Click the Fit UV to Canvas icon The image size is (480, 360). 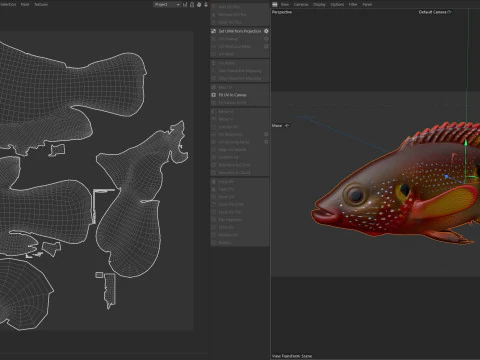tap(214, 95)
